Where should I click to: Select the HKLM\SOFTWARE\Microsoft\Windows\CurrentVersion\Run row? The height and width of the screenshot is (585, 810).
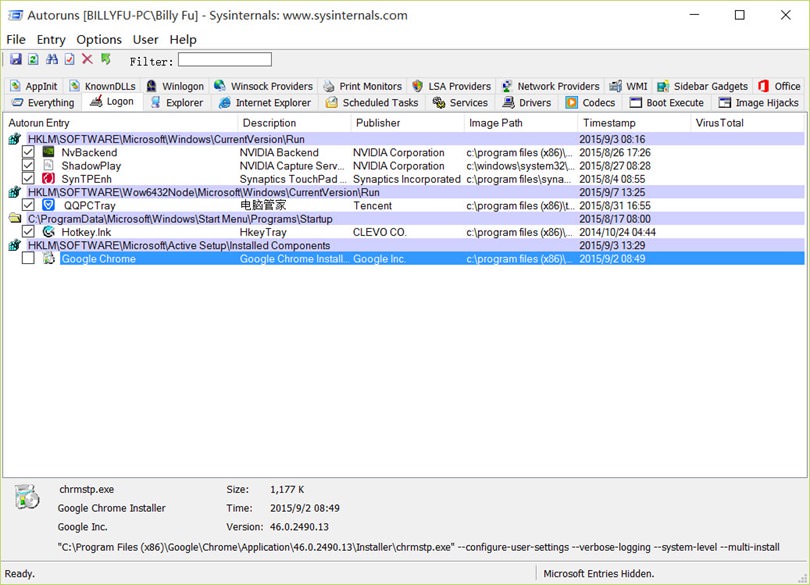click(x=404, y=139)
